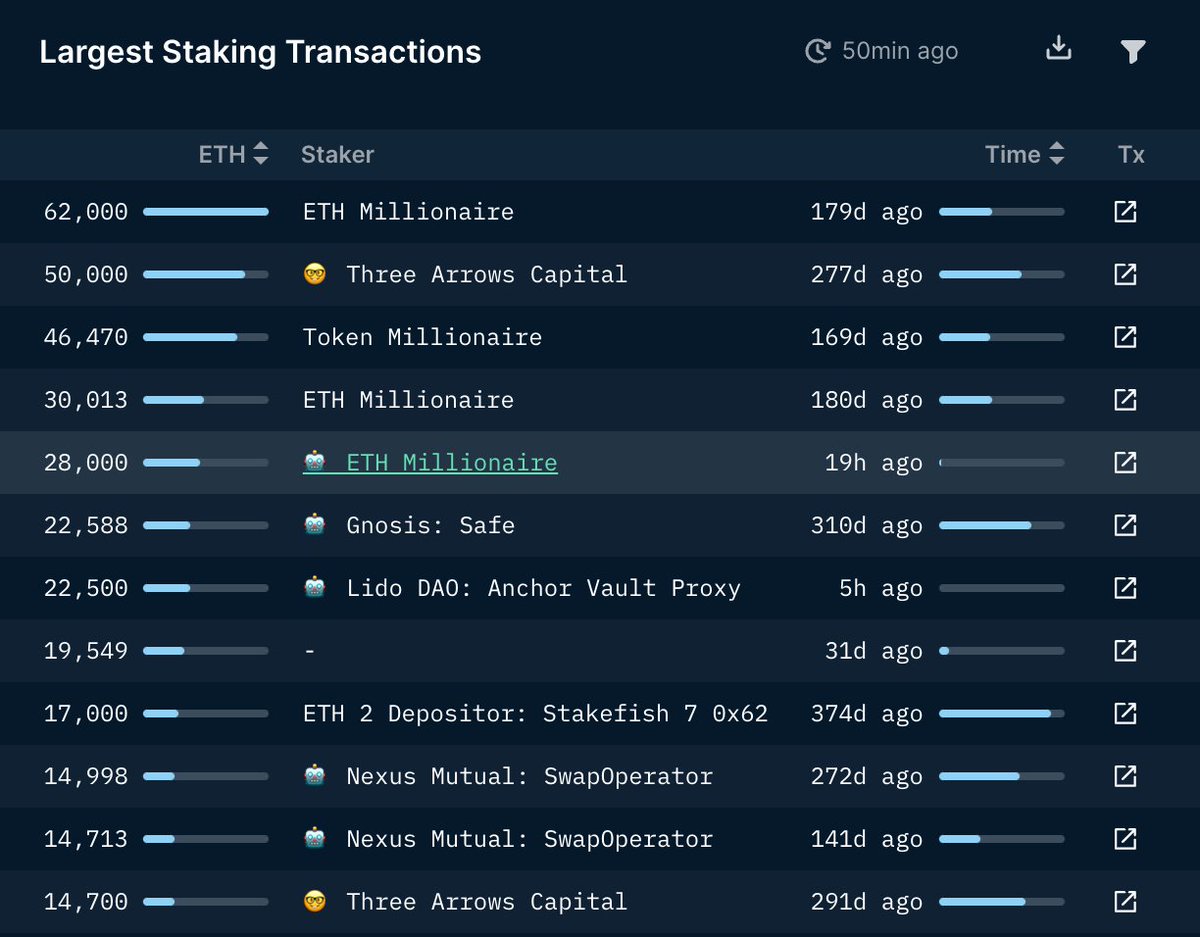Image resolution: width=1200 pixels, height=937 pixels.
Task: Click the 31d ago time value
Action: click(x=873, y=651)
